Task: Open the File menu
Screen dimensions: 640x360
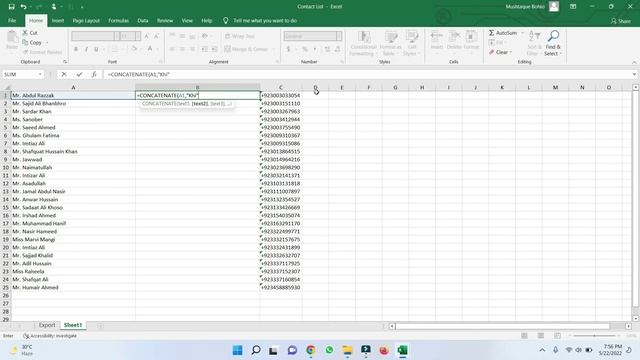Action: [12, 20]
